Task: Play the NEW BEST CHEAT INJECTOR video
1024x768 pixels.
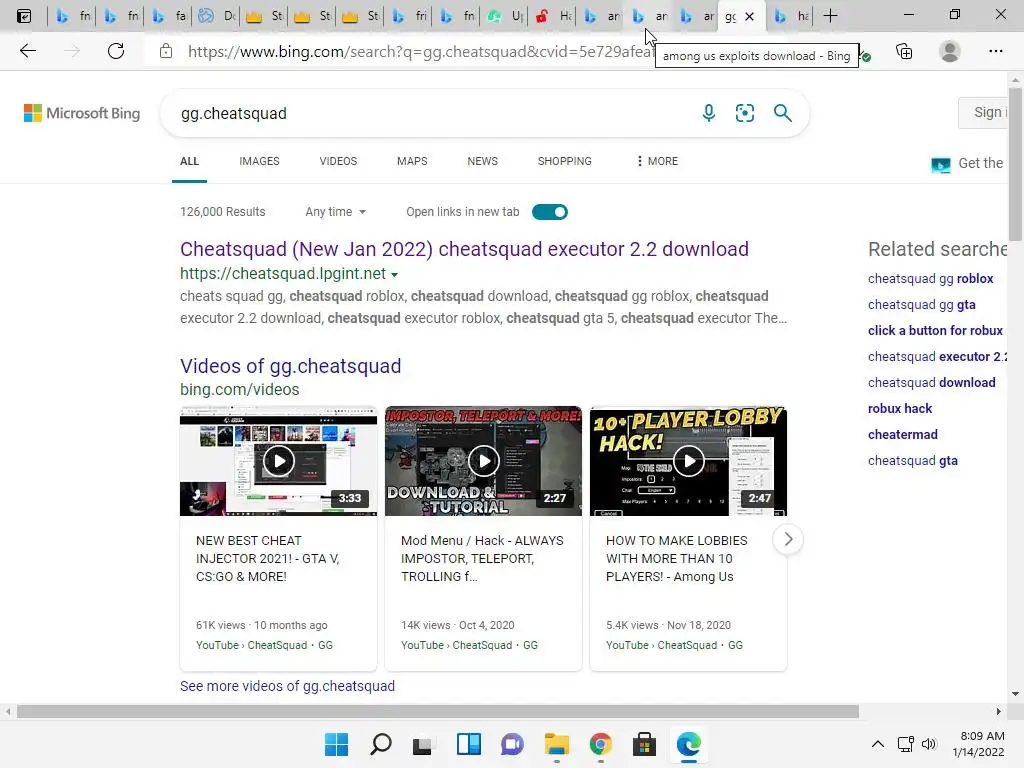Action: point(278,461)
